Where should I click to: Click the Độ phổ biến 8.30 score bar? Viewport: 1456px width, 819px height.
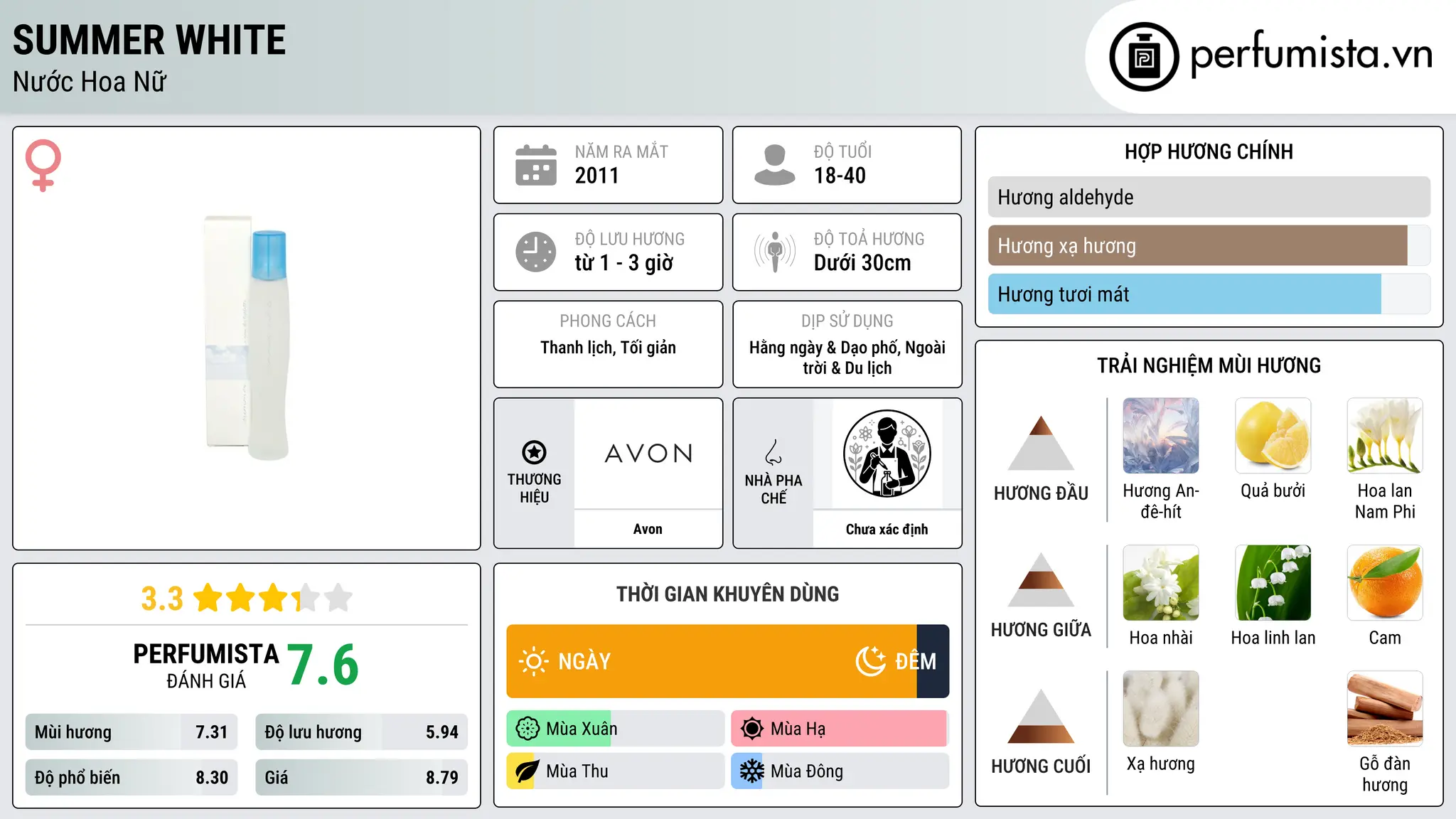pyautogui.click(x=132, y=777)
